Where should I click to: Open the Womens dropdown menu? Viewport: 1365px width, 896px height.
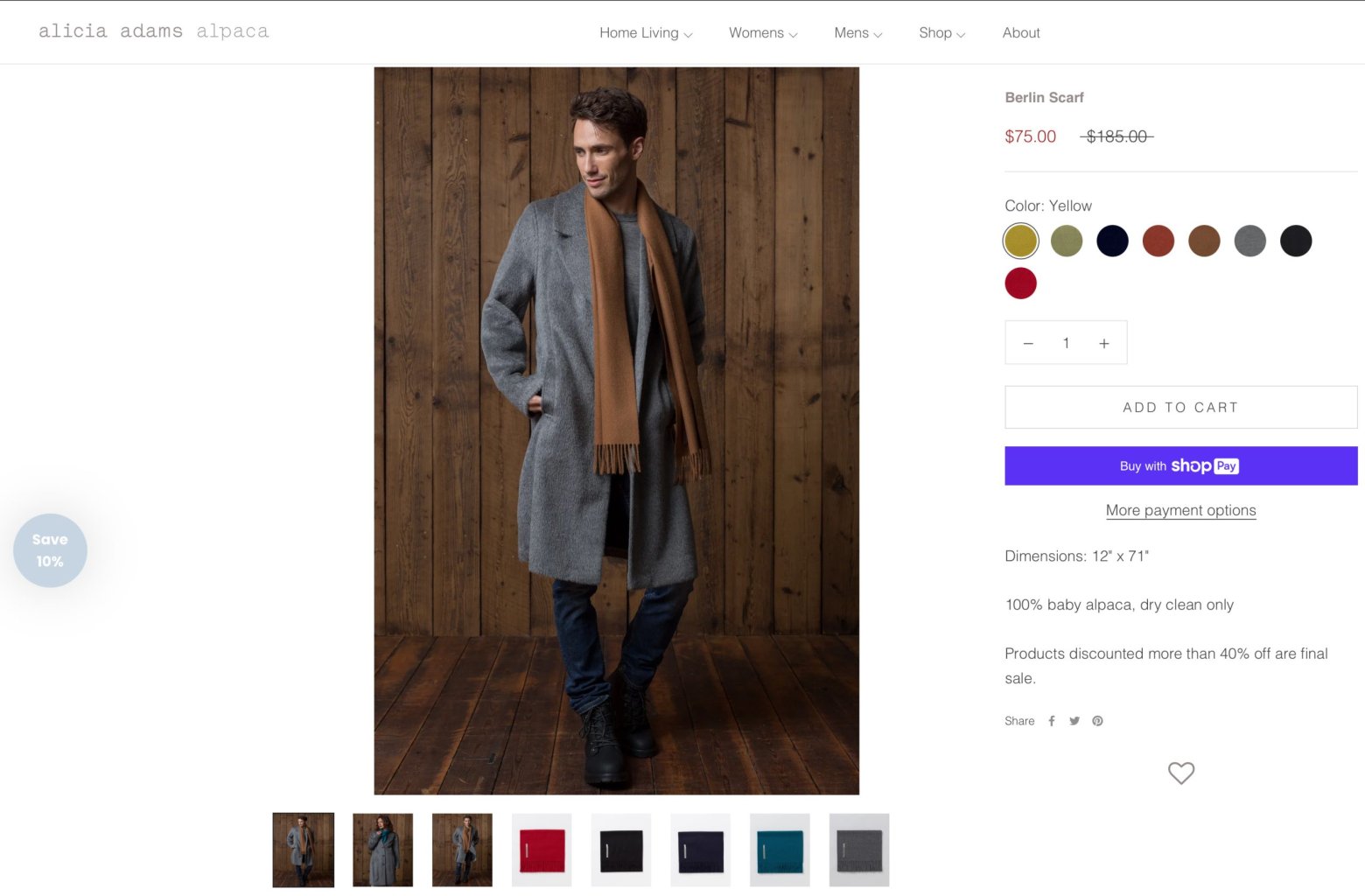763,33
